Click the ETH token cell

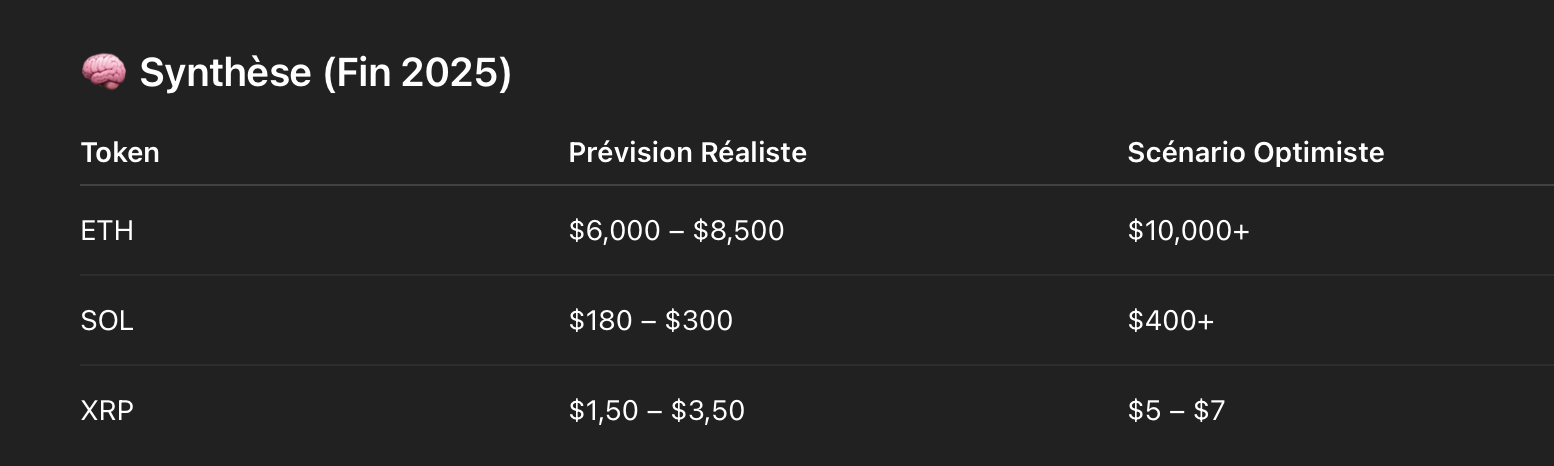click(x=107, y=231)
